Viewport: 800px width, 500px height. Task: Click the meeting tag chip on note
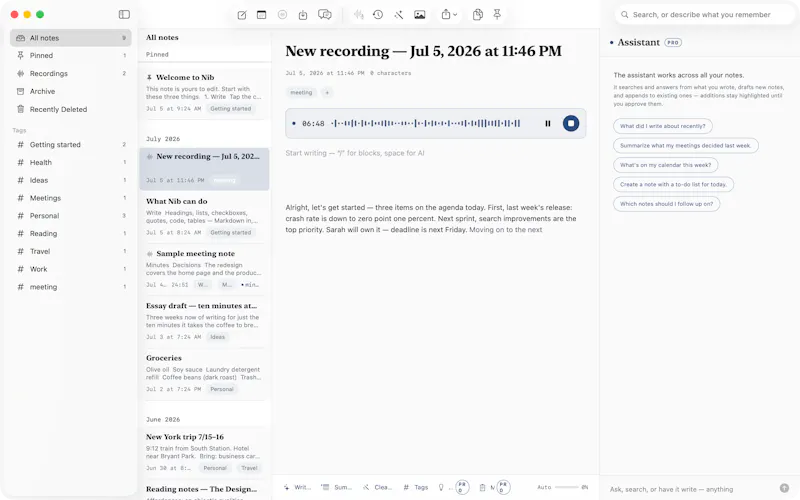[x=301, y=92]
